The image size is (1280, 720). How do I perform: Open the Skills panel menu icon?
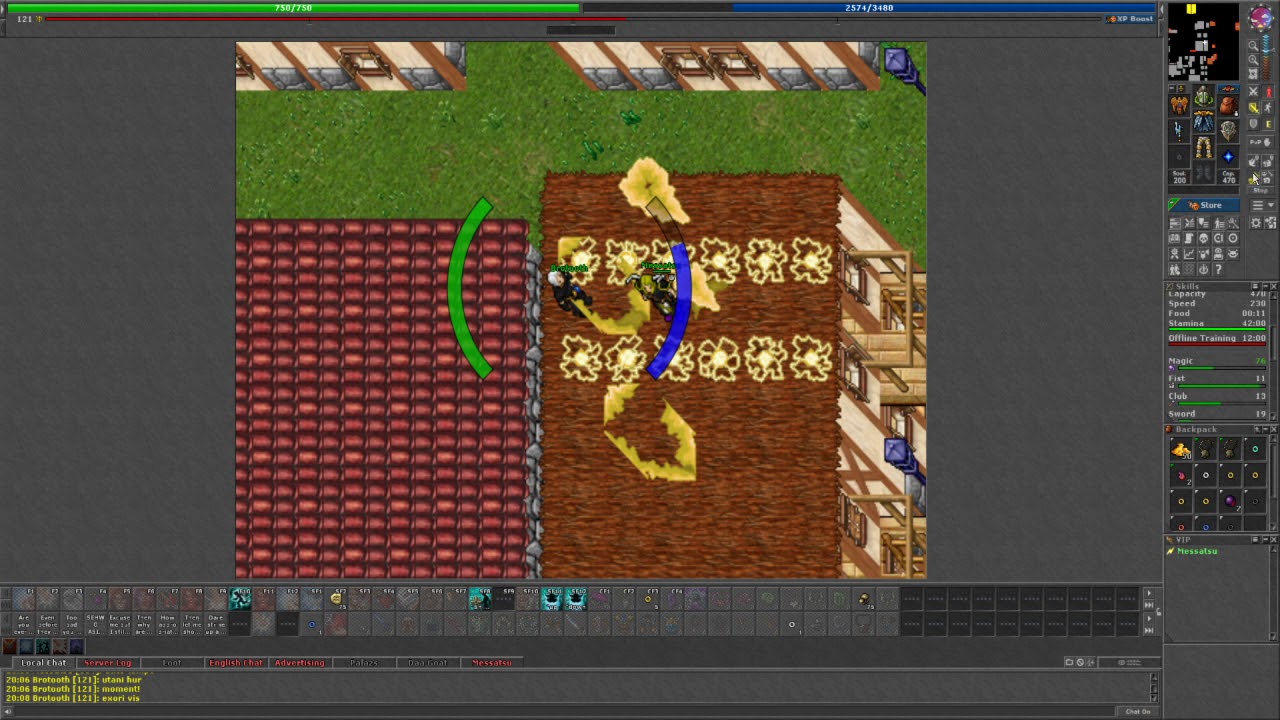(x=1255, y=286)
